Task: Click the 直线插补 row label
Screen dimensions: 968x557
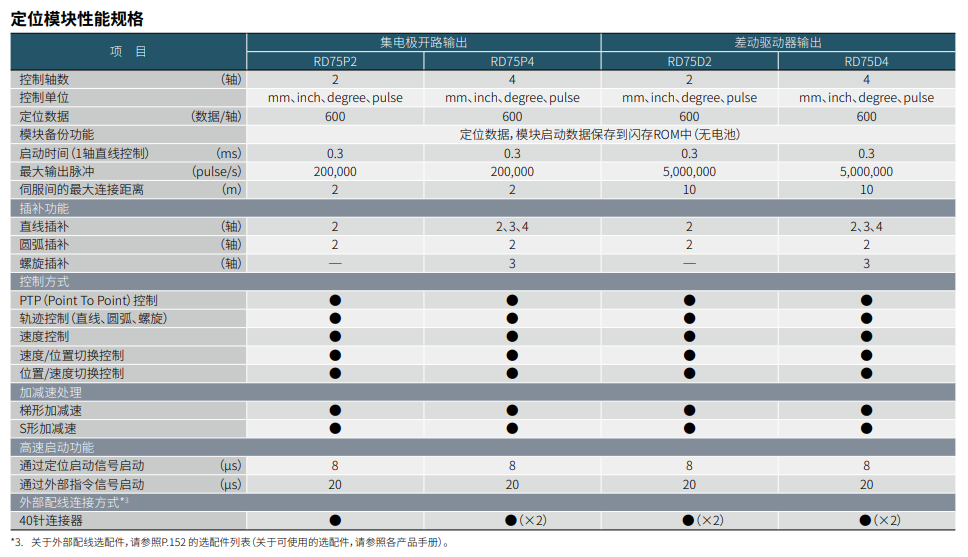Action: pyautogui.click(x=44, y=227)
